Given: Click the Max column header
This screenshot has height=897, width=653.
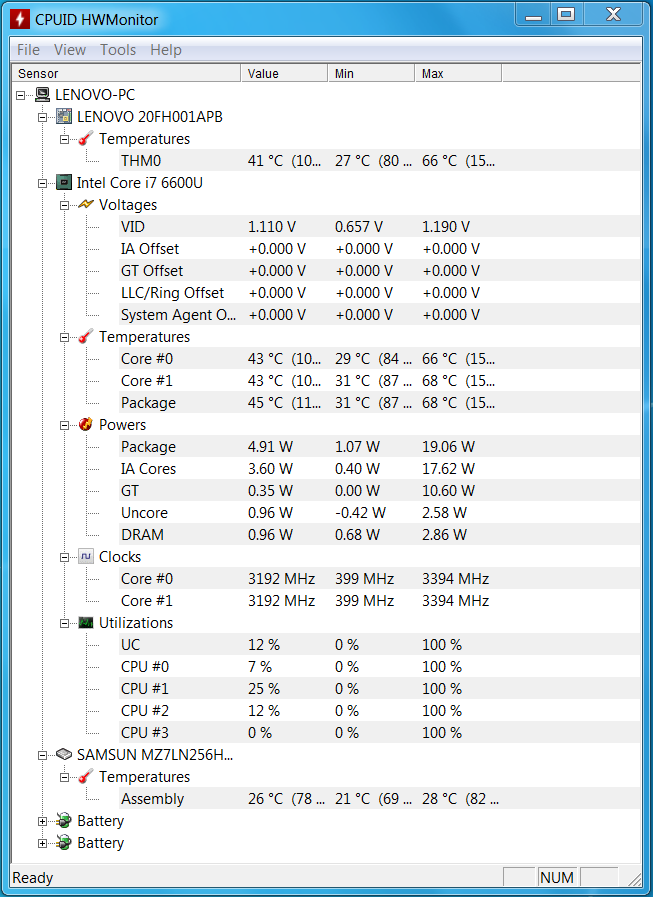Looking at the screenshot, I should [458, 73].
